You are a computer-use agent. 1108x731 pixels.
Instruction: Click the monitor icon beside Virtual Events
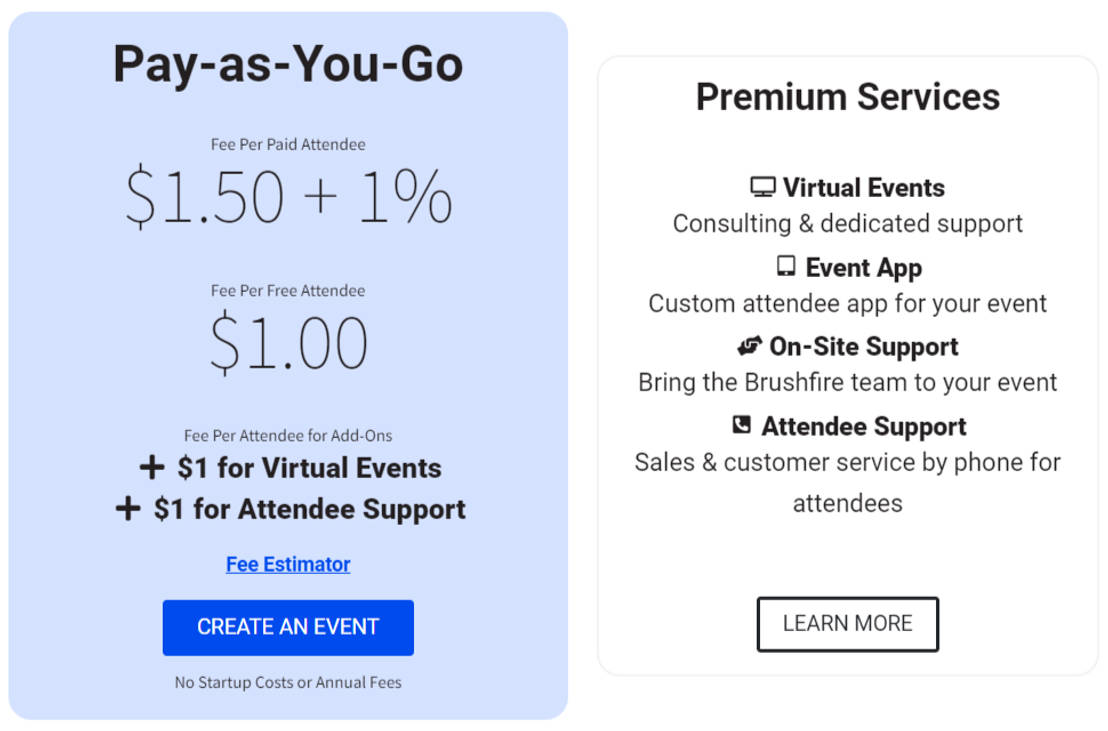point(763,187)
